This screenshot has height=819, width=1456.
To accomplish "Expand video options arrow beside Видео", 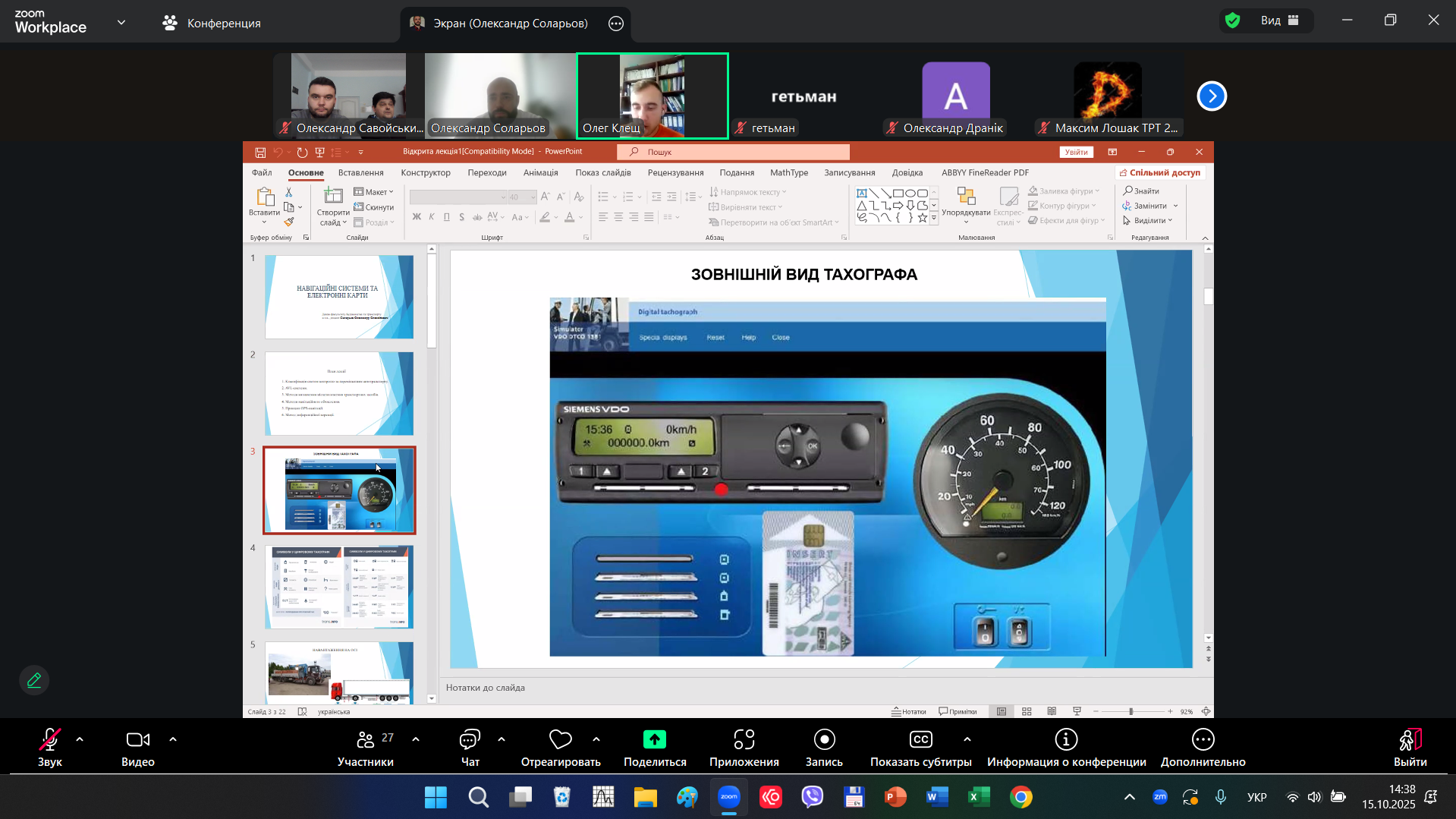I will (x=173, y=739).
